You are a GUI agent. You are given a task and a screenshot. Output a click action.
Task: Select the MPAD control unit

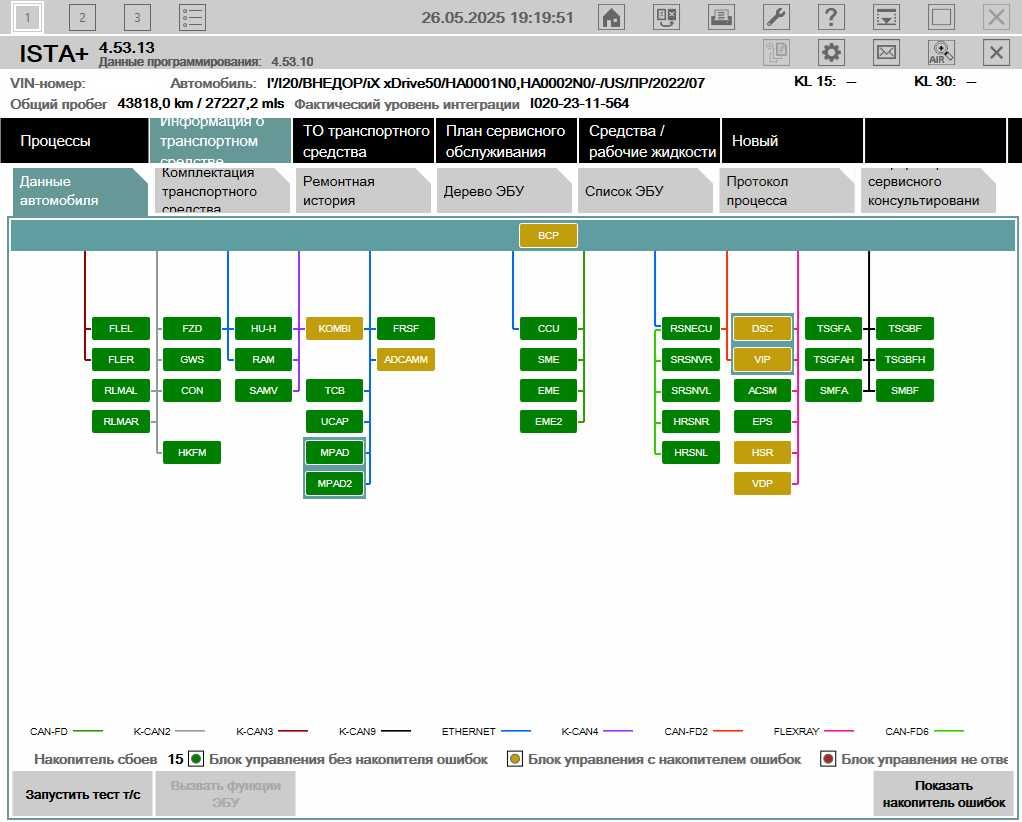coord(334,452)
